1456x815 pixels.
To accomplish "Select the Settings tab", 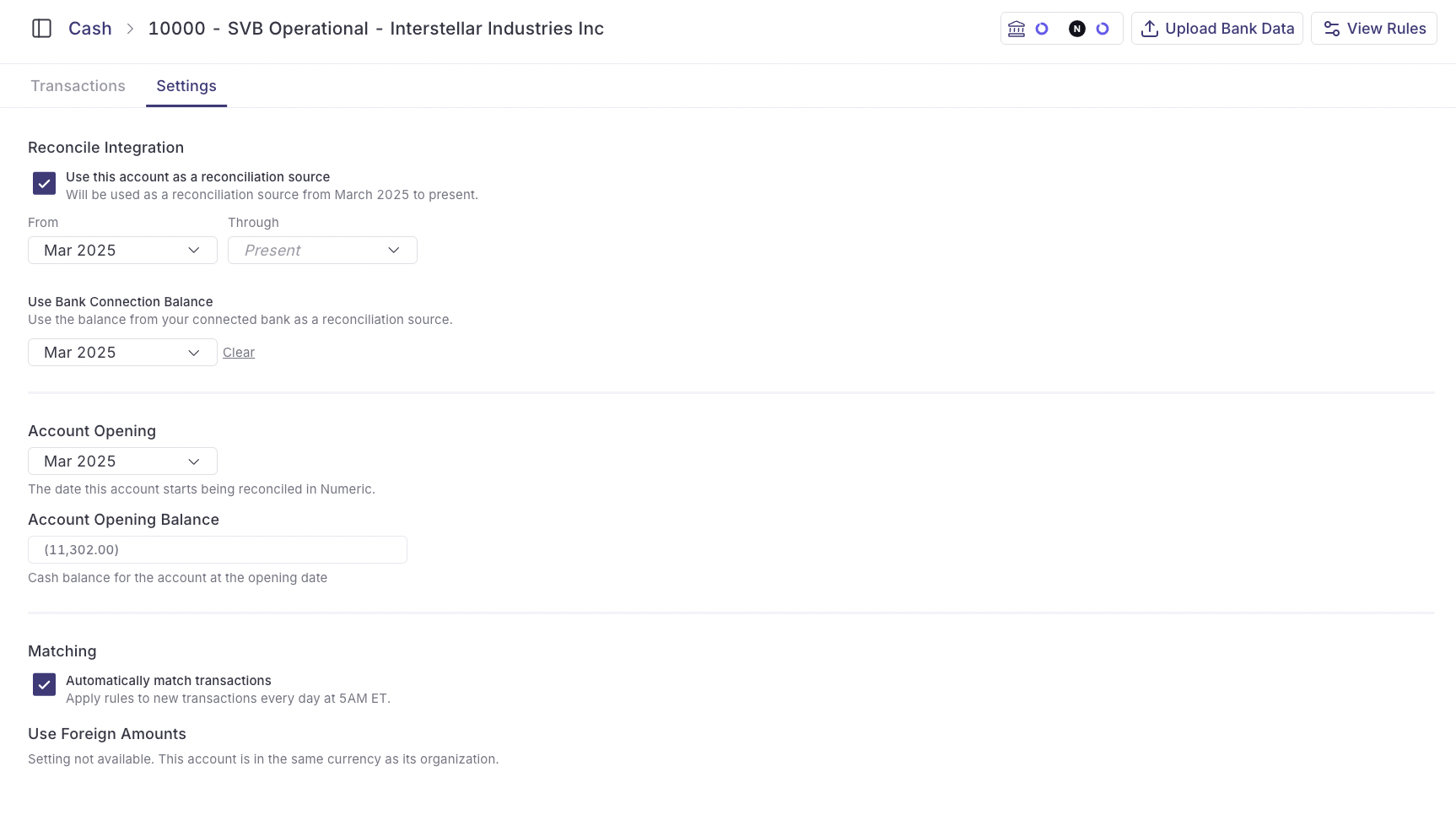I will 186,86.
